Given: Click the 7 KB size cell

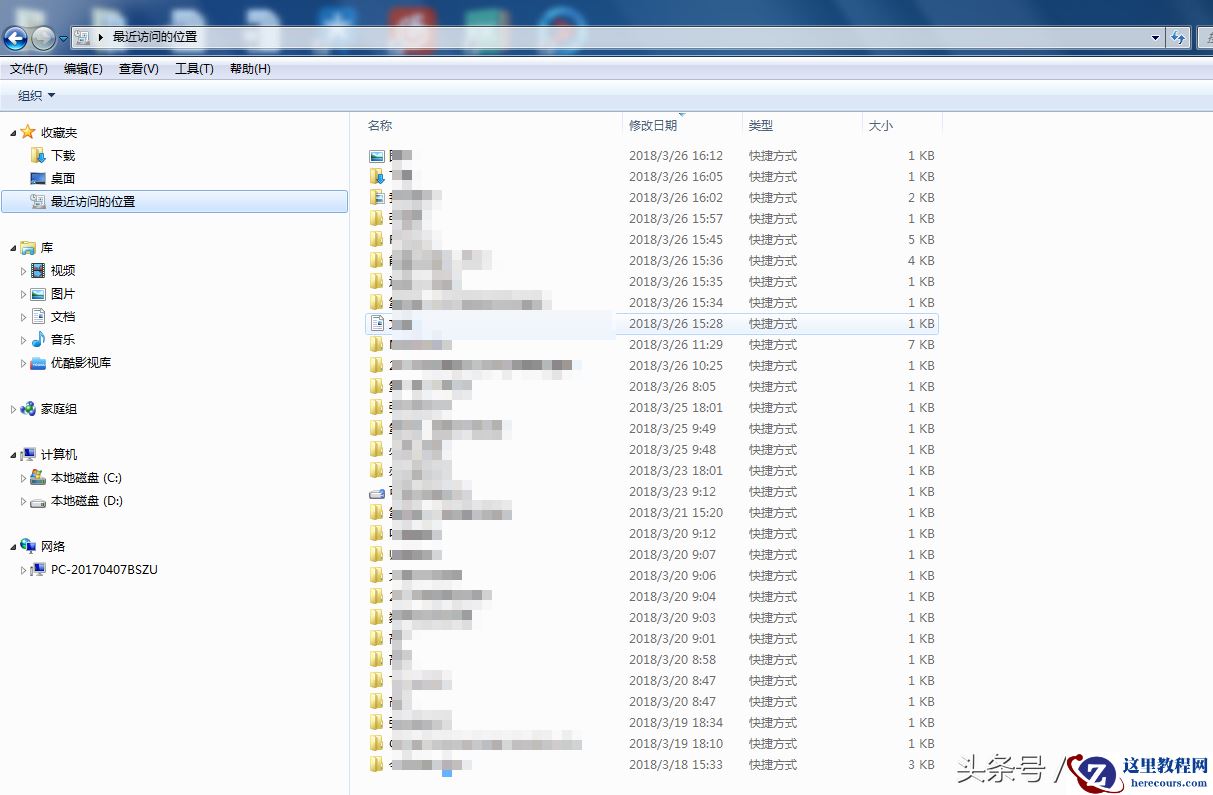Looking at the screenshot, I should [921, 345].
